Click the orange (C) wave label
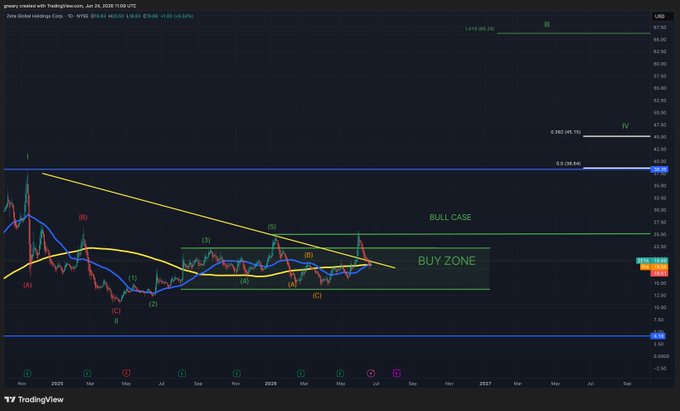680x411 pixels. (317, 295)
